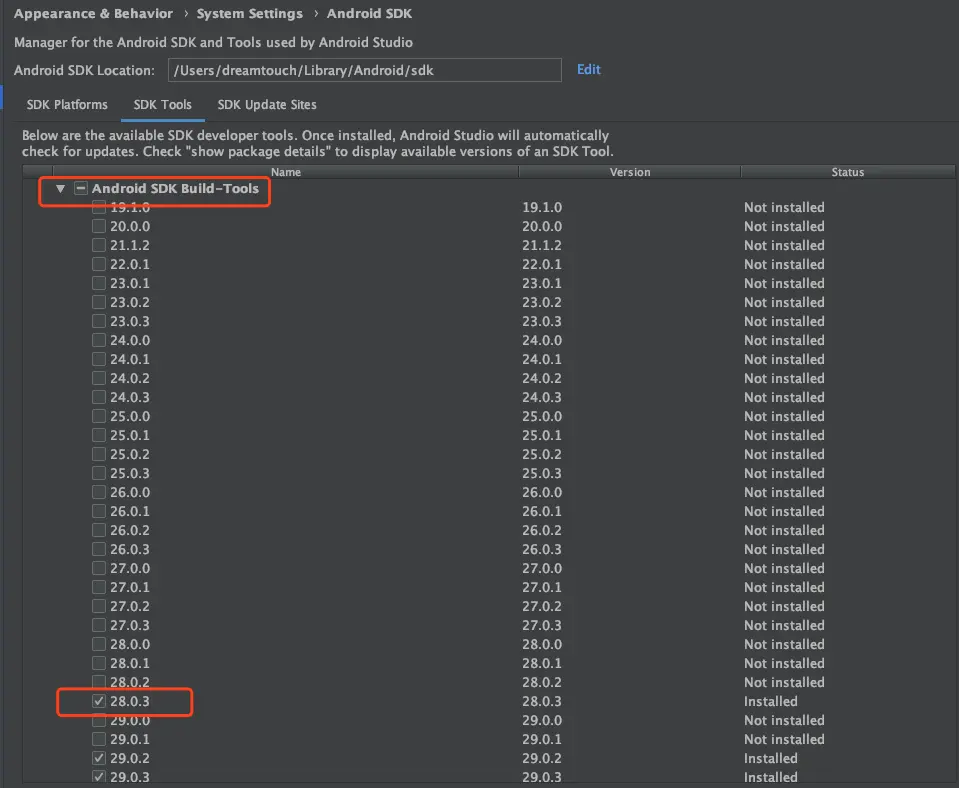
Task: Toggle the Android SDK Build-Tools group checkbox
Action: pos(81,188)
